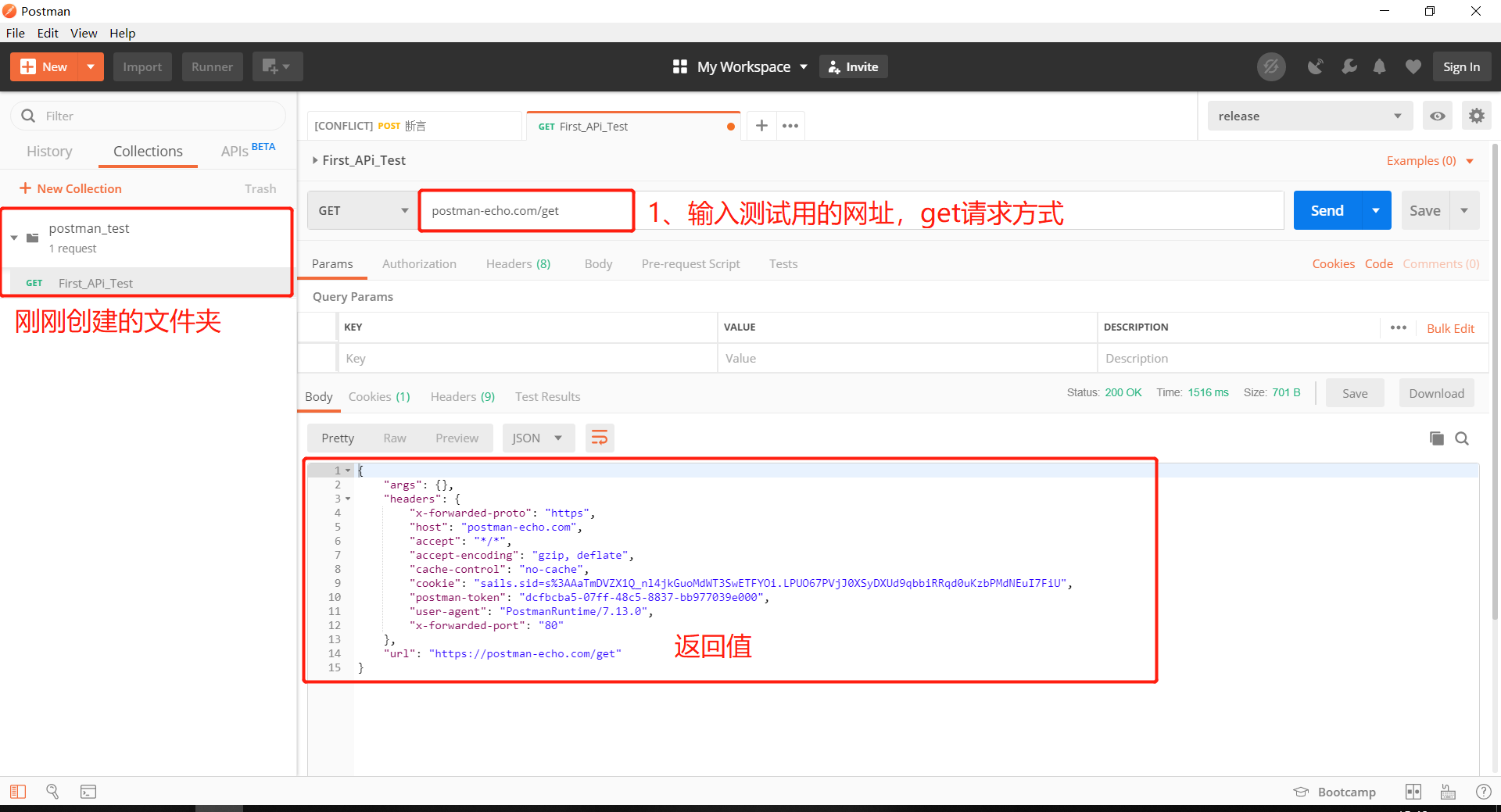Click the Value input cell
The image size is (1501, 812).
pyautogui.click(x=907, y=358)
